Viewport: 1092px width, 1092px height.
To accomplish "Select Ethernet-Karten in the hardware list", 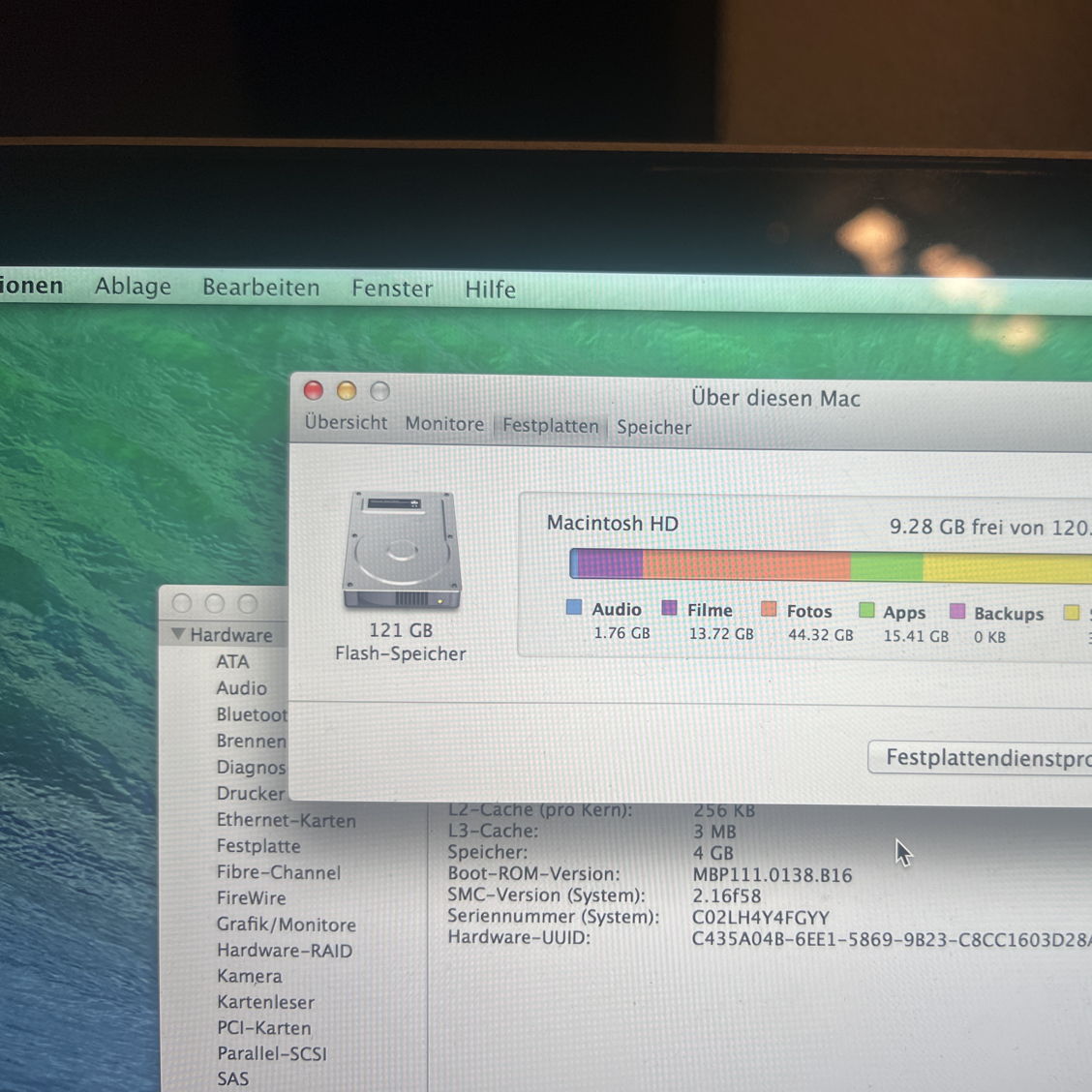I will point(286,820).
